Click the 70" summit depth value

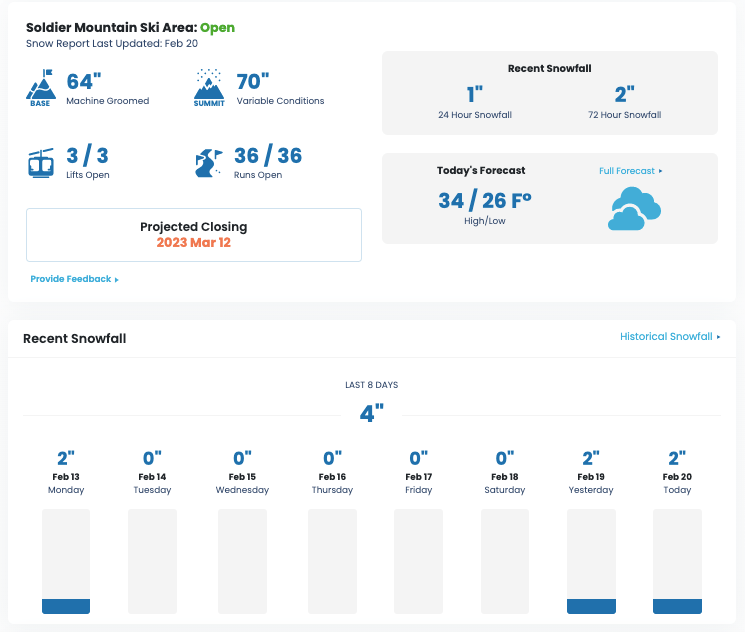click(x=253, y=81)
